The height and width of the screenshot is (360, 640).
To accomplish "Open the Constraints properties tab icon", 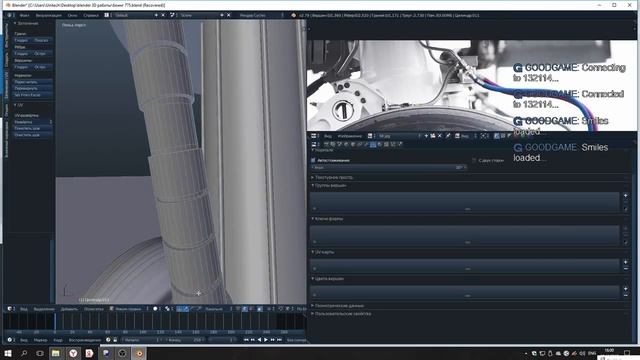I will [x=360, y=144].
